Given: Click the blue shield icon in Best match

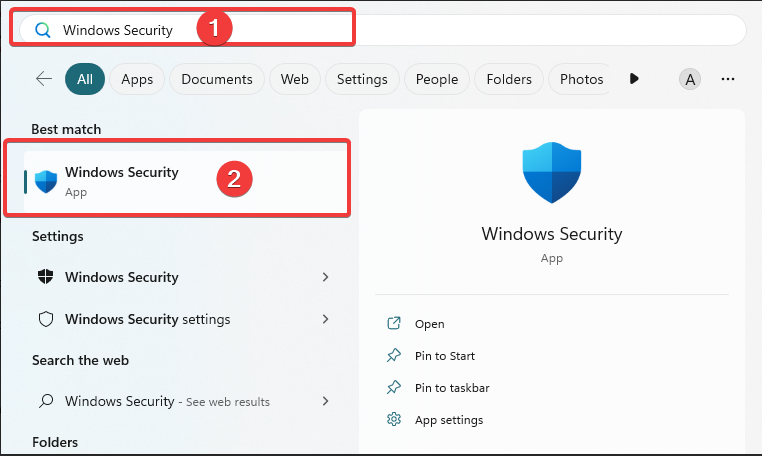Looking at the screenshot, I should click(x=46, y=181).
